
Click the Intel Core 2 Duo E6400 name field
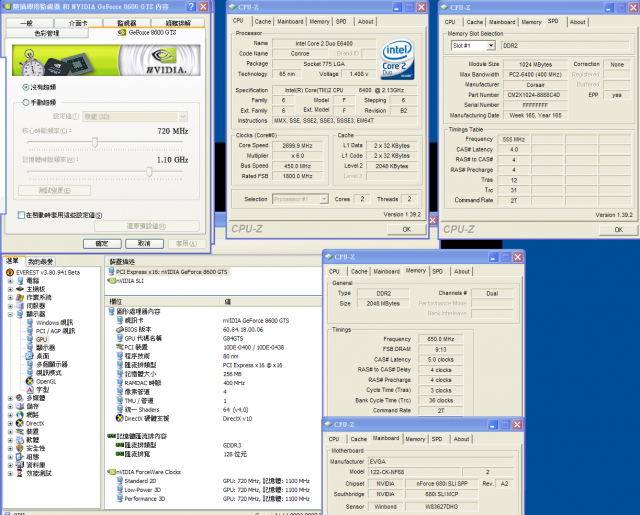(324, 43)
